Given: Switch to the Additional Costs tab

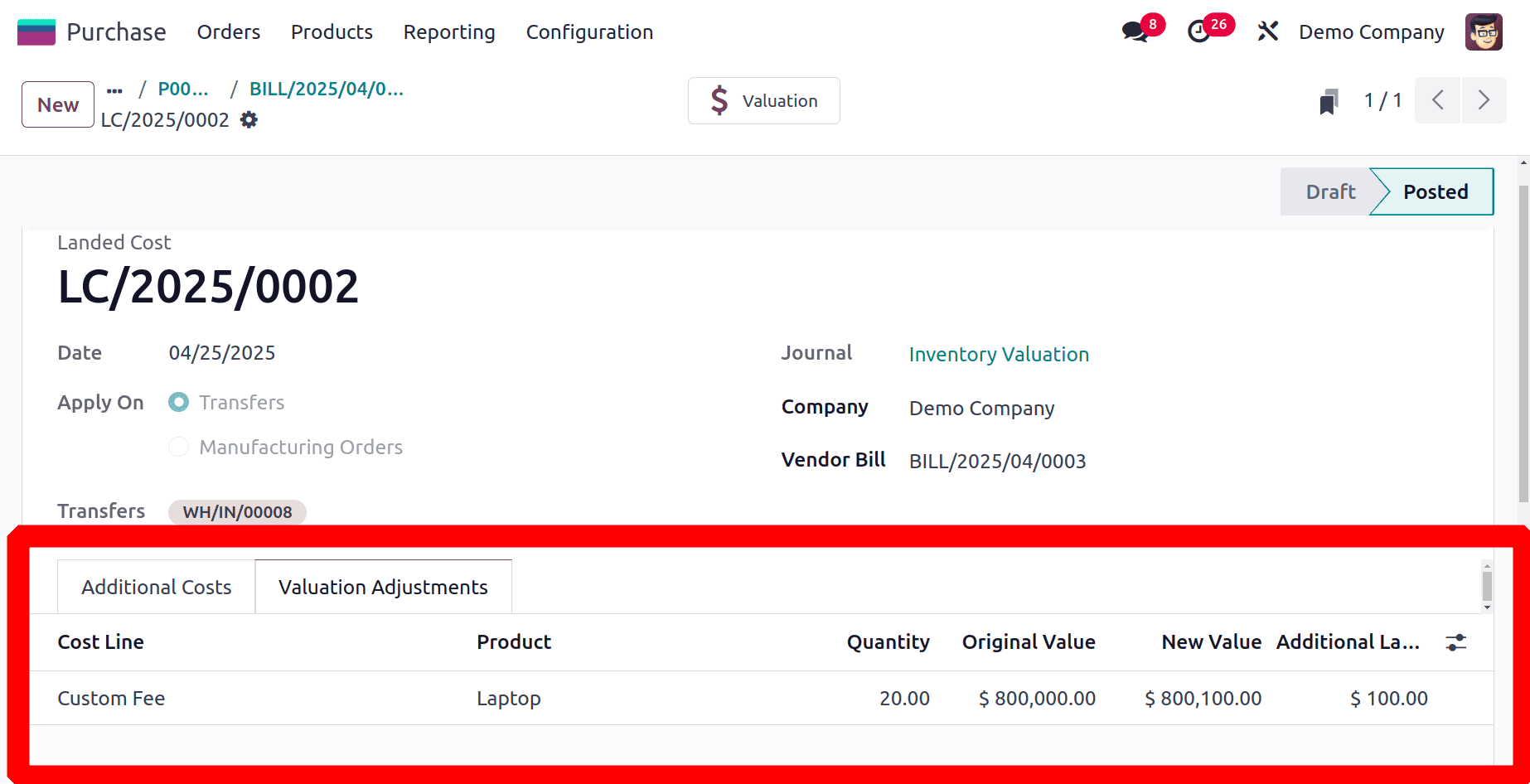Looking at the screenshot, I should pos(157,587).
